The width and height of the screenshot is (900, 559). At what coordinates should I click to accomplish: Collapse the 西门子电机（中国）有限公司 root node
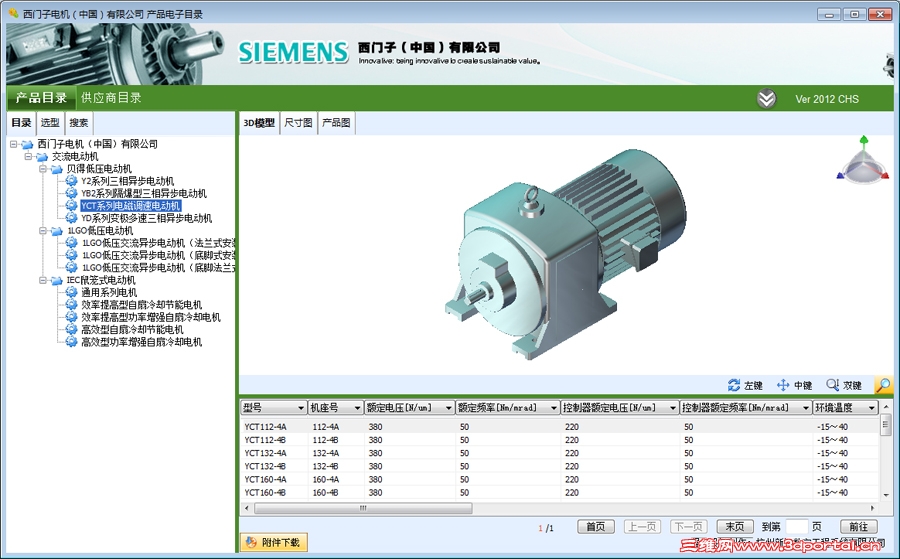[13, 144]
